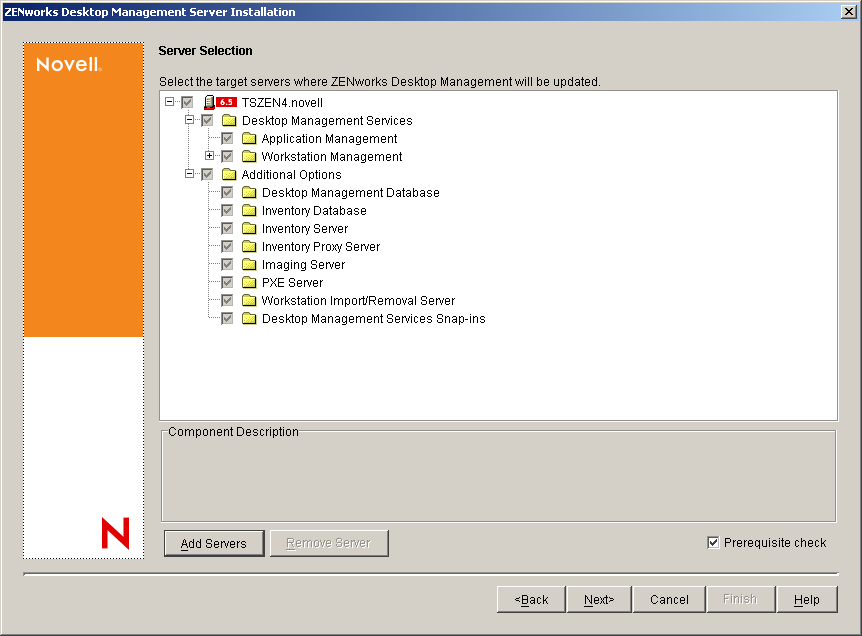Select the Workstation Management label

(331, 157)
